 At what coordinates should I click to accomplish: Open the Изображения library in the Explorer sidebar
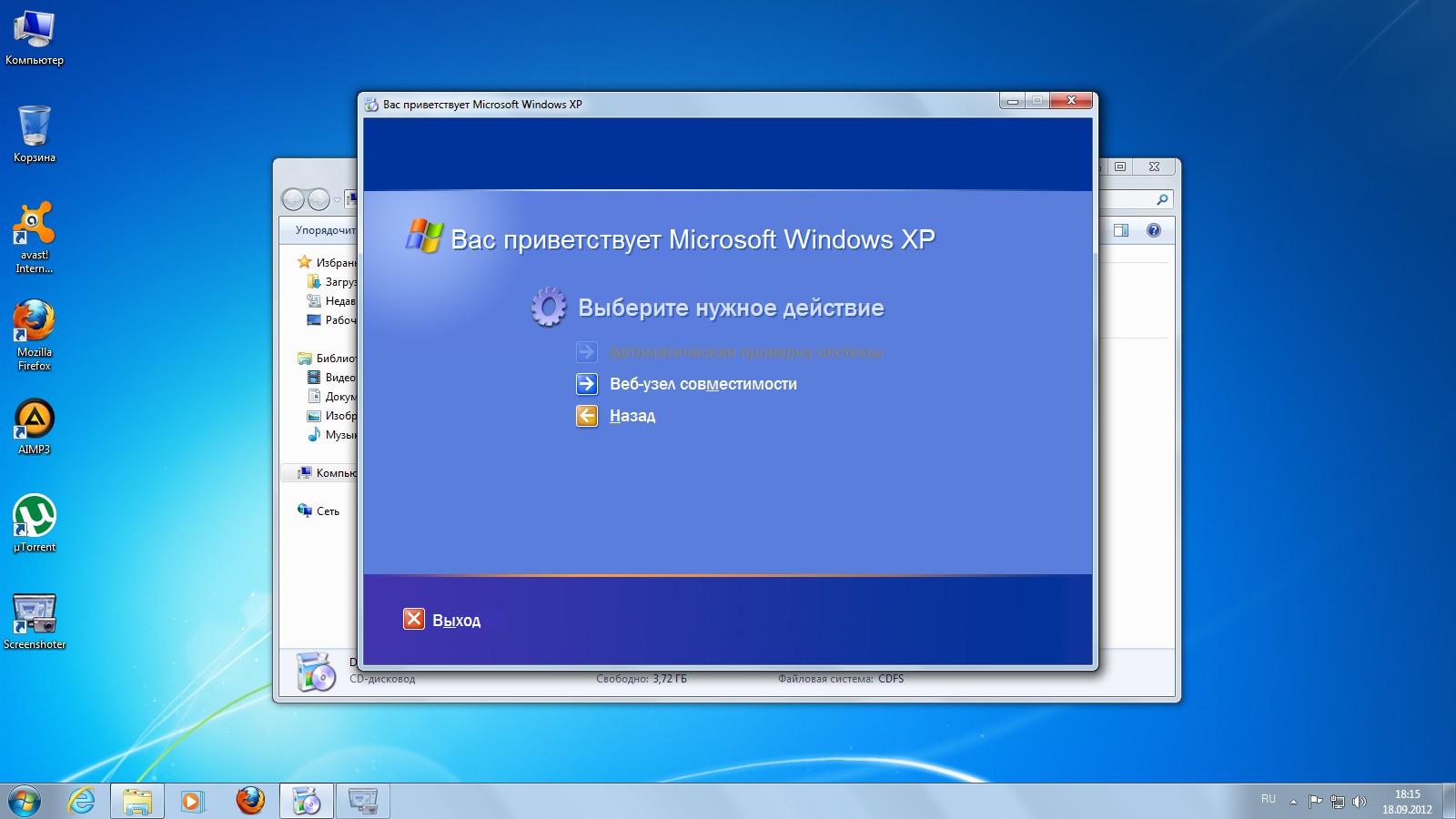[x=332, y=416]
